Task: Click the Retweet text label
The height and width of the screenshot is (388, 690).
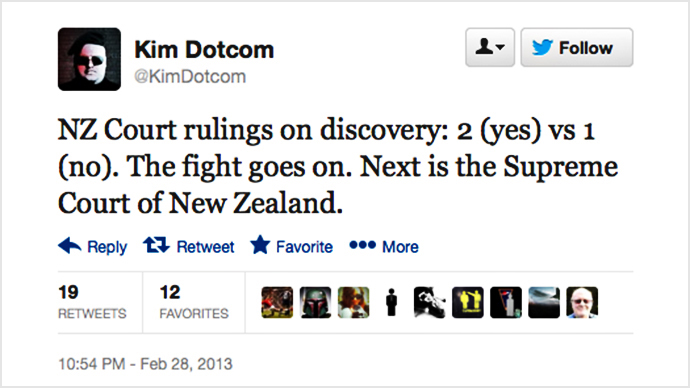Action: point(206,247)
